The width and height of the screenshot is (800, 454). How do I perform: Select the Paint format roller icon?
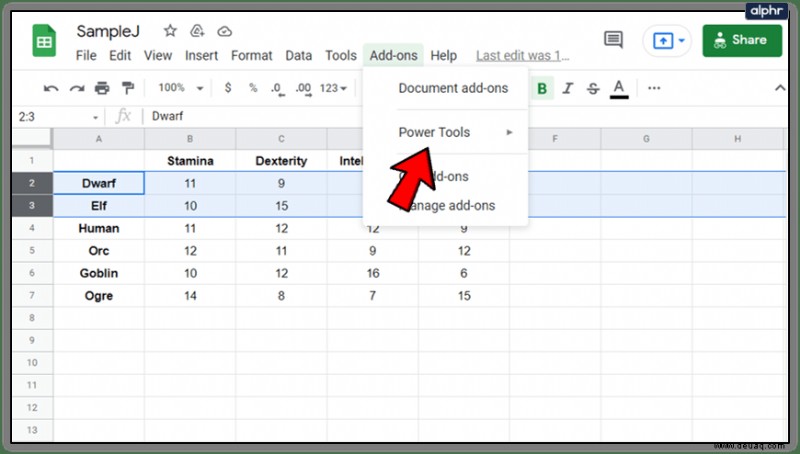(x=128, y=88)
